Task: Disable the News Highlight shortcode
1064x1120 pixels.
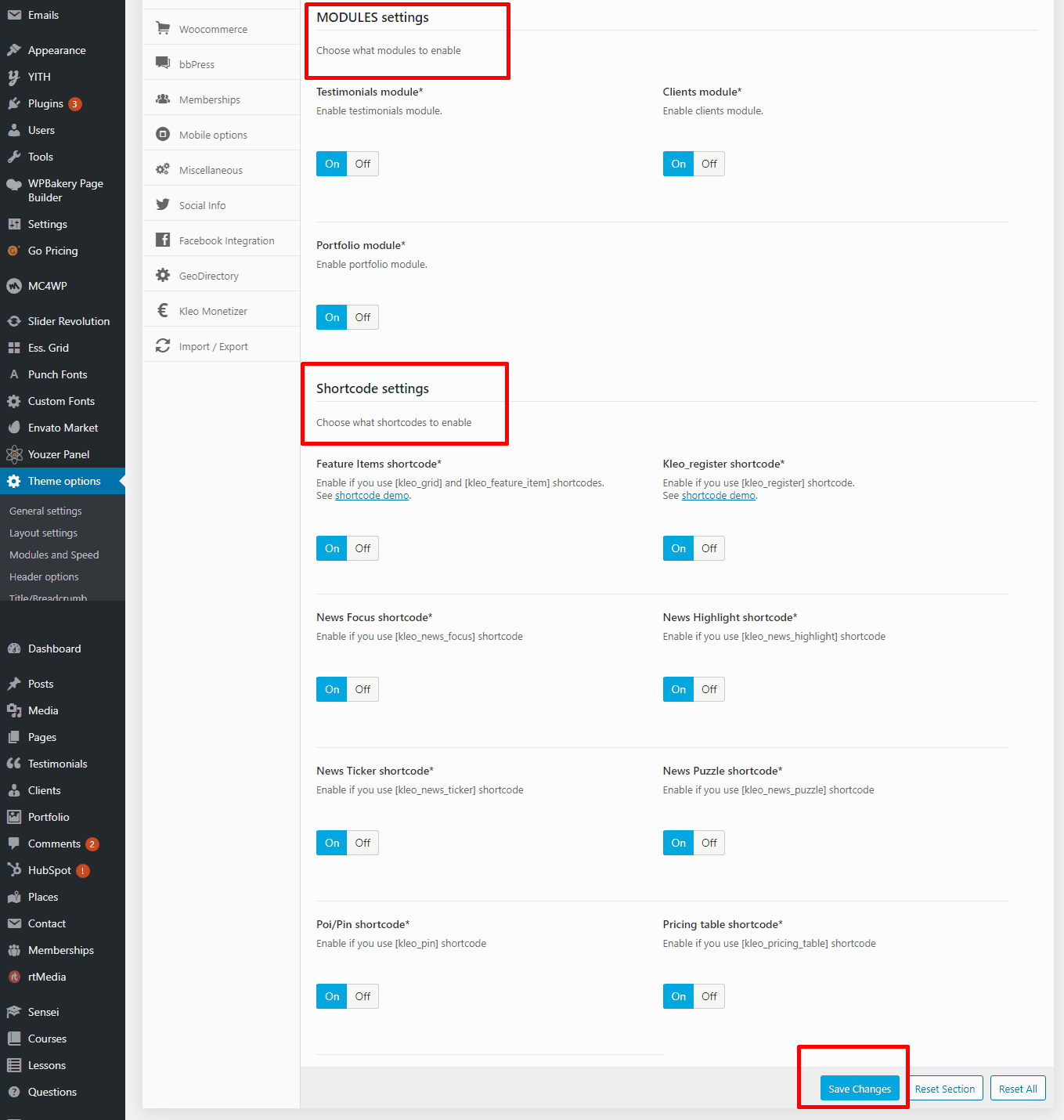Action: [709, 689]
